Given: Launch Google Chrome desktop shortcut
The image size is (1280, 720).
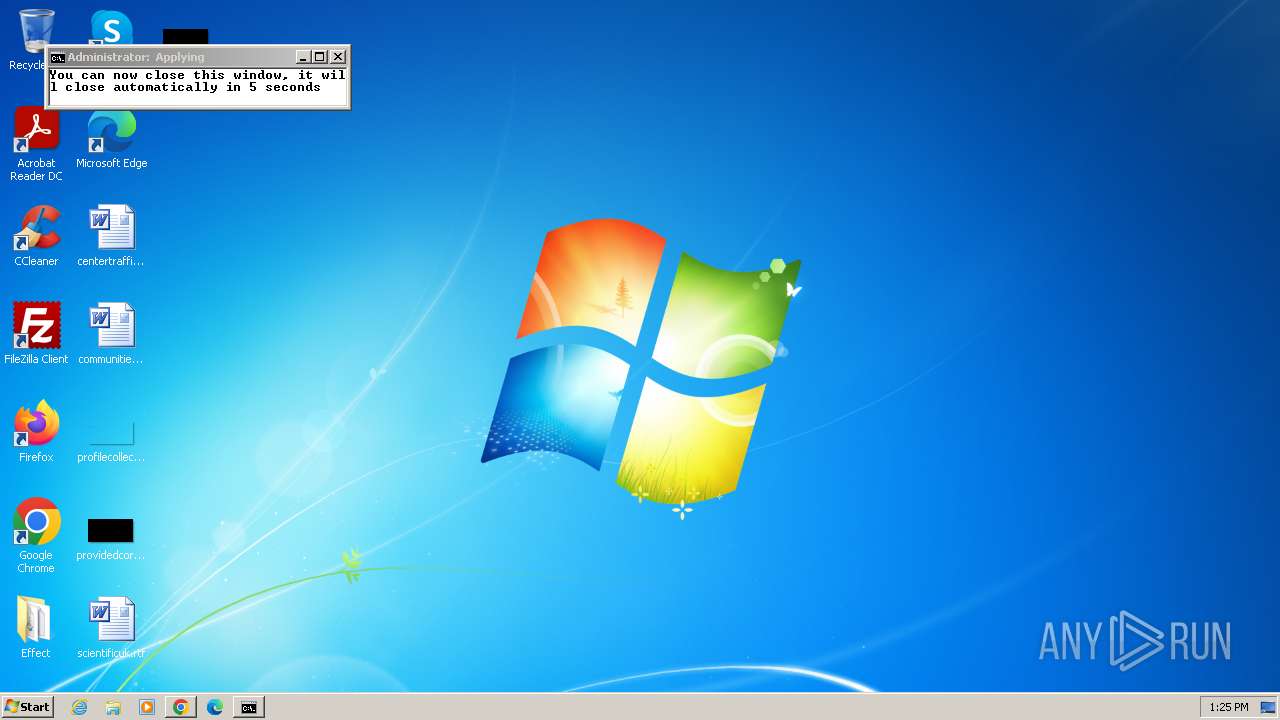Looking at the screenshot, I should click(x=36, y=536).
